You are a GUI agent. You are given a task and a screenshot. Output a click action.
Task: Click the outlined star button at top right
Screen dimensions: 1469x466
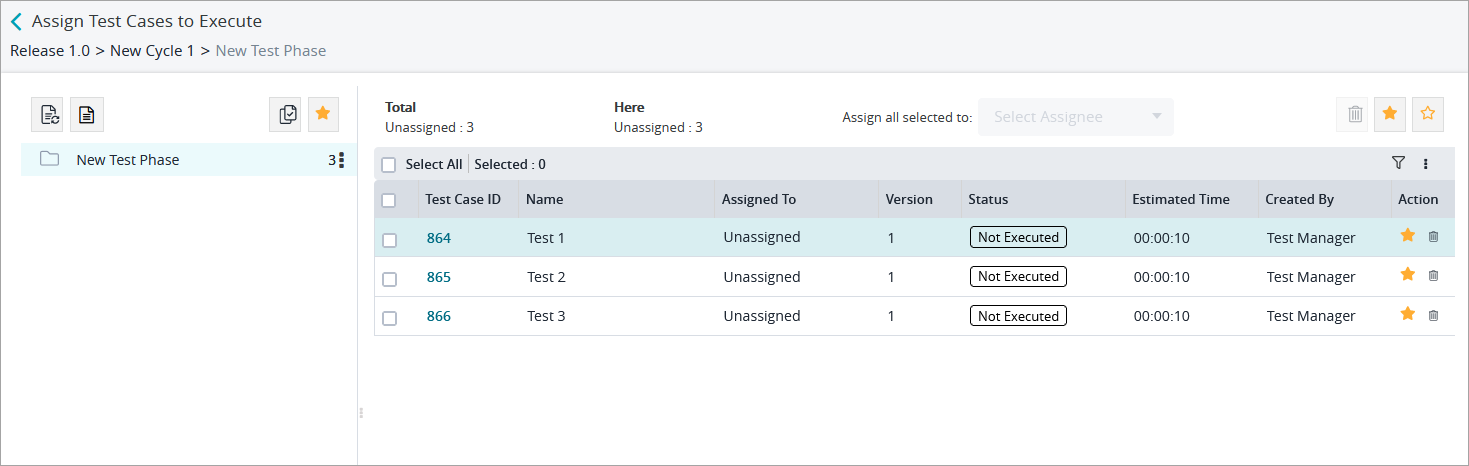click(x=1428, y=115)
